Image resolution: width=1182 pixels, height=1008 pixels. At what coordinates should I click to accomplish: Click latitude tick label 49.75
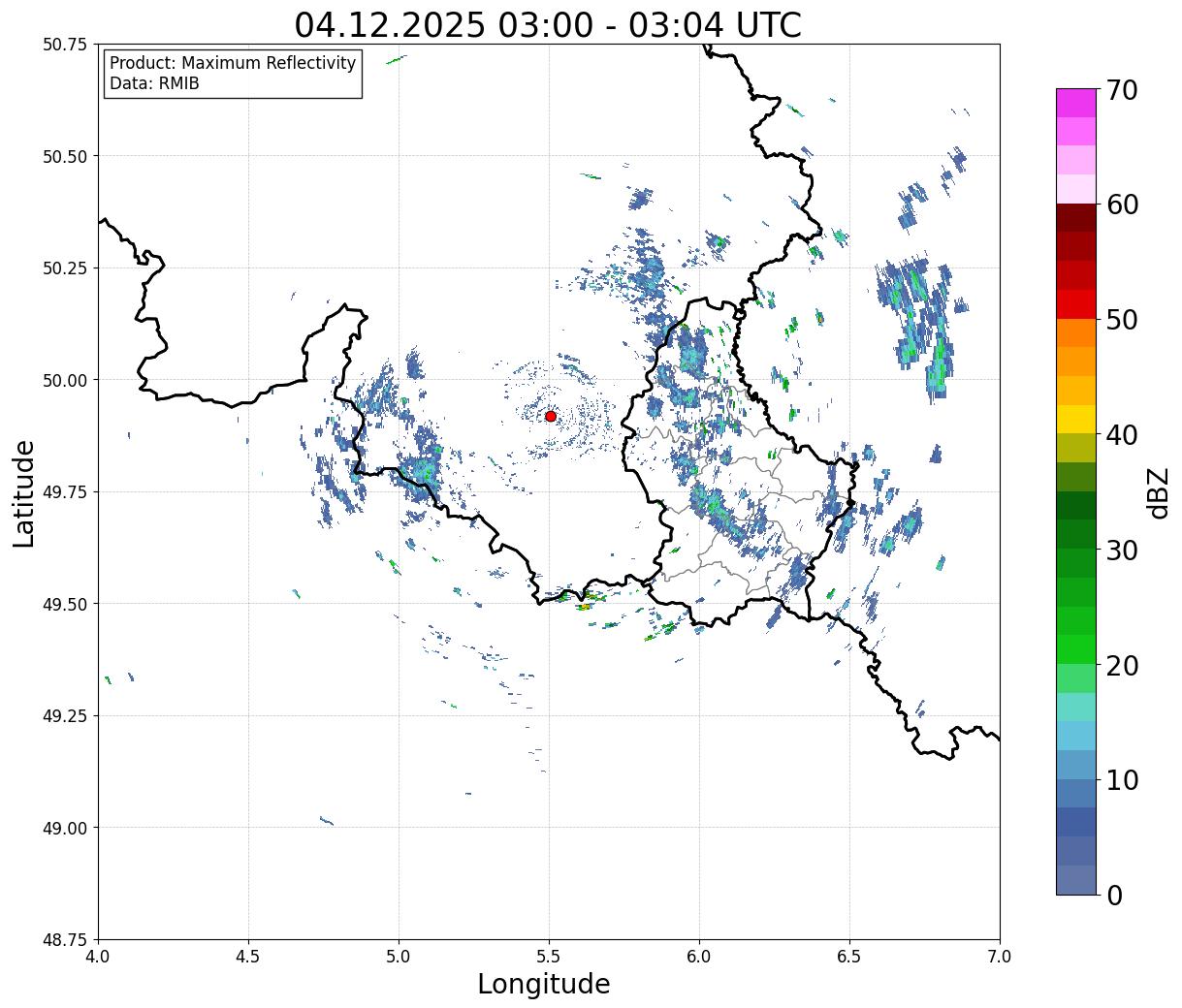tap(64, 492)
